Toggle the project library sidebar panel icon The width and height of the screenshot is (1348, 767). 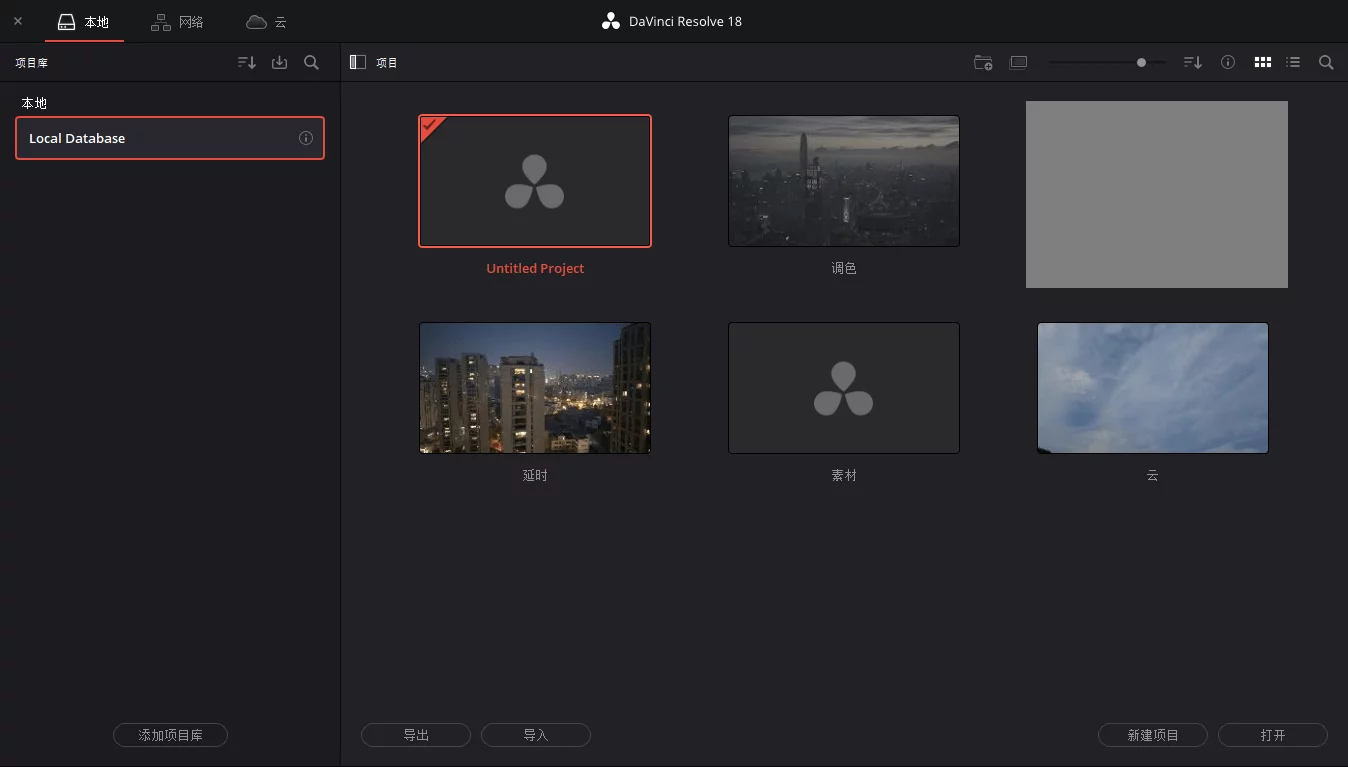pos(357,62)
